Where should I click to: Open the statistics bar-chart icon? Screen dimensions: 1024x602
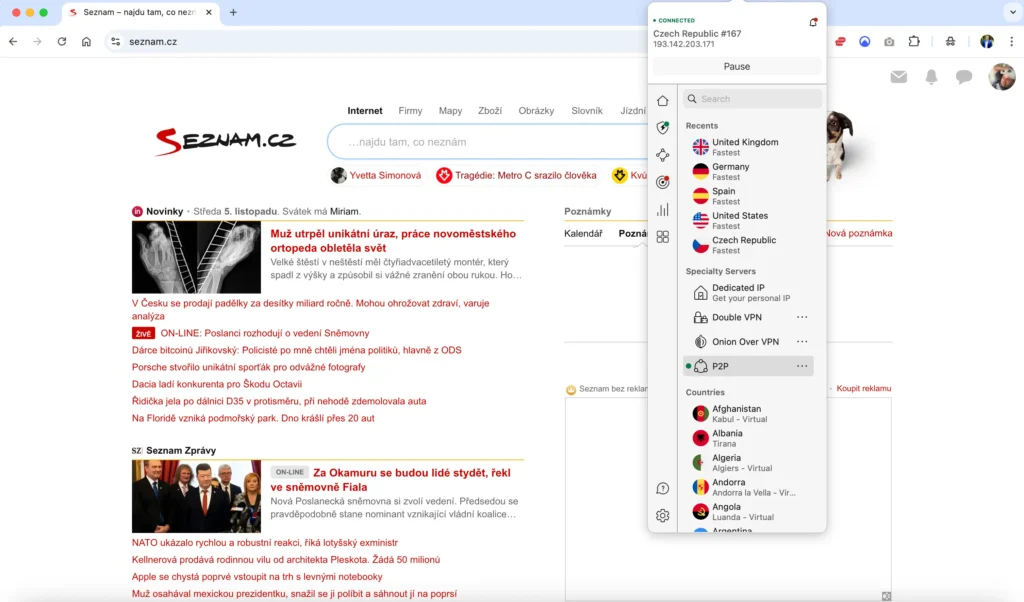(x=662, y=210)
